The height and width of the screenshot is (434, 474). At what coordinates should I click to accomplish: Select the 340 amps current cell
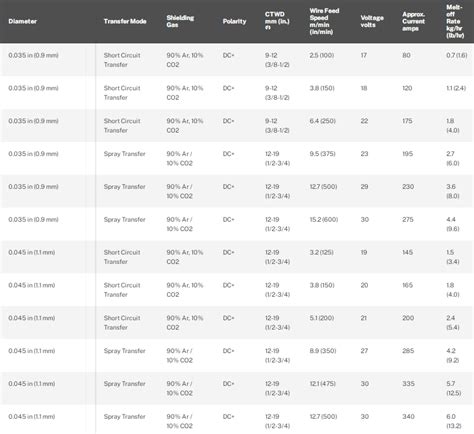point(408,417)
